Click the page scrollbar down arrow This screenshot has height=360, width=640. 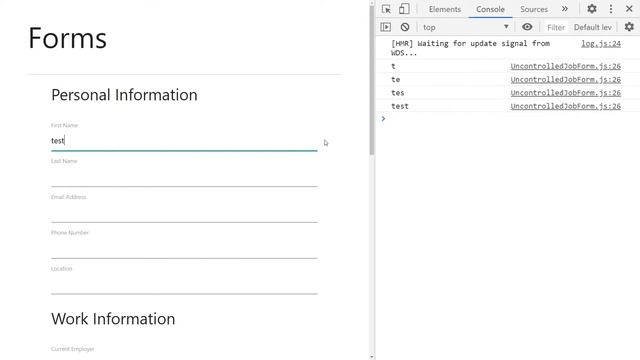tap(371, 357)
